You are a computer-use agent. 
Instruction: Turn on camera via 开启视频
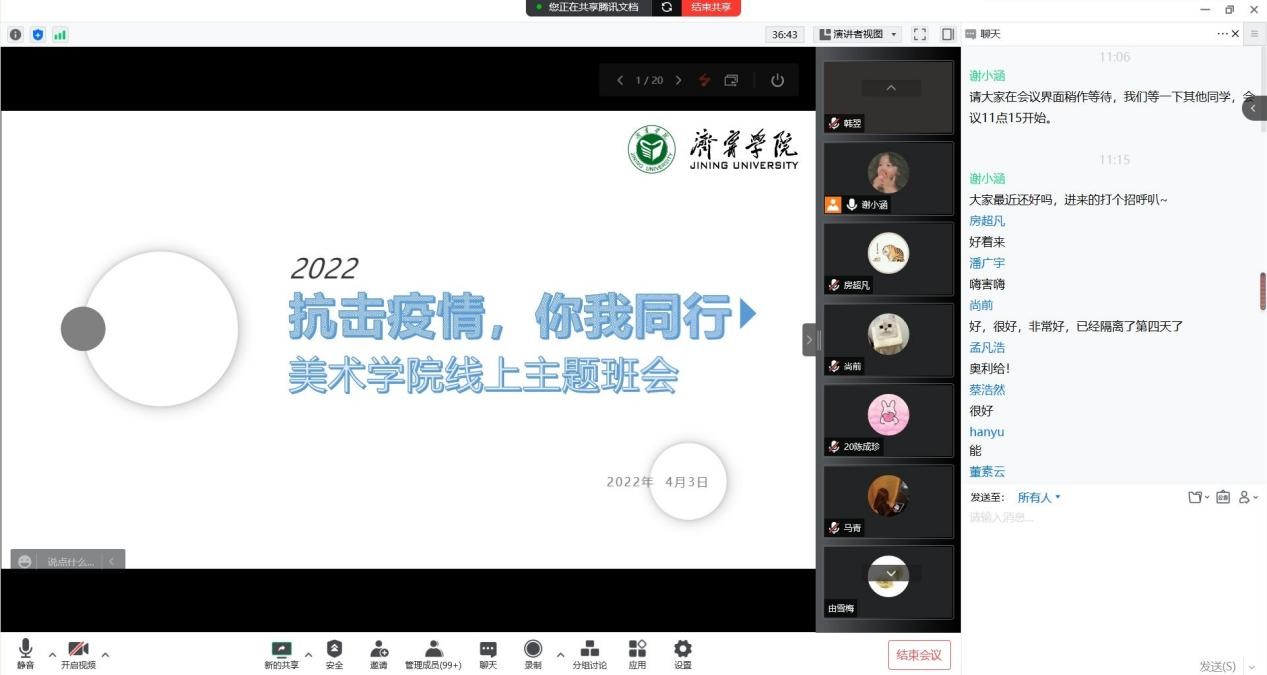(x=78, y=654)
